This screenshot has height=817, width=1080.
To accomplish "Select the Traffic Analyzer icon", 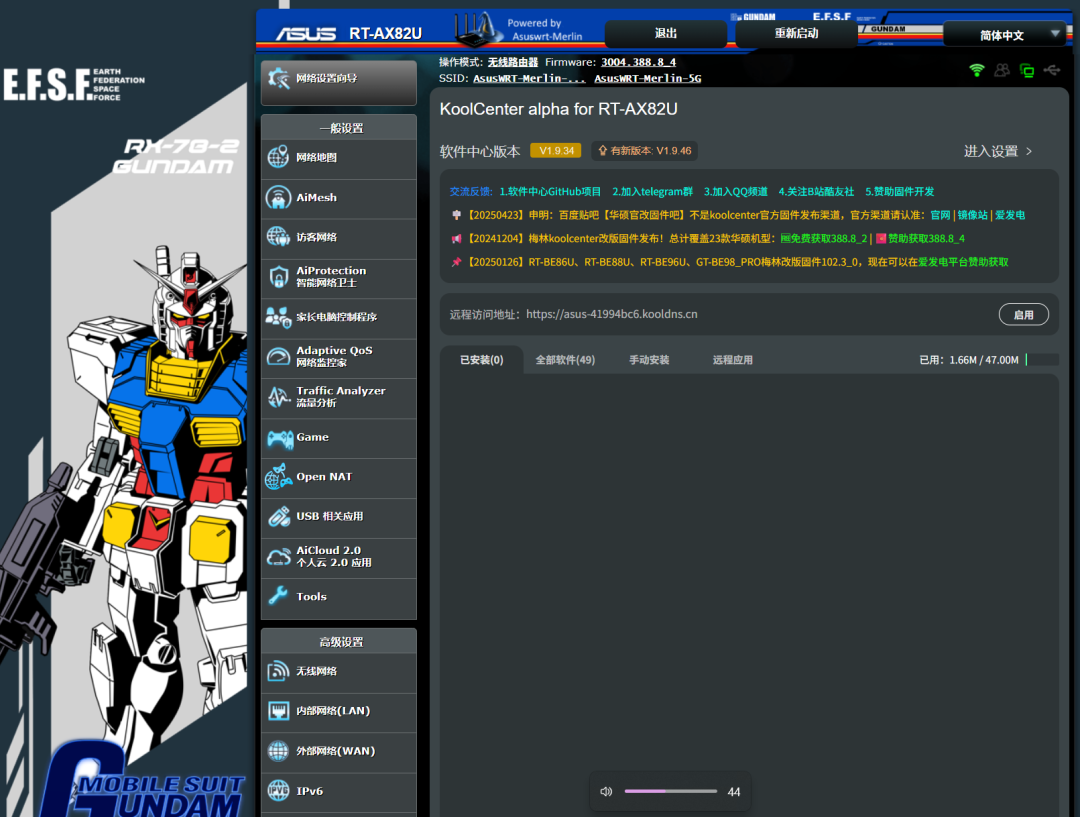I will [278, 397].
